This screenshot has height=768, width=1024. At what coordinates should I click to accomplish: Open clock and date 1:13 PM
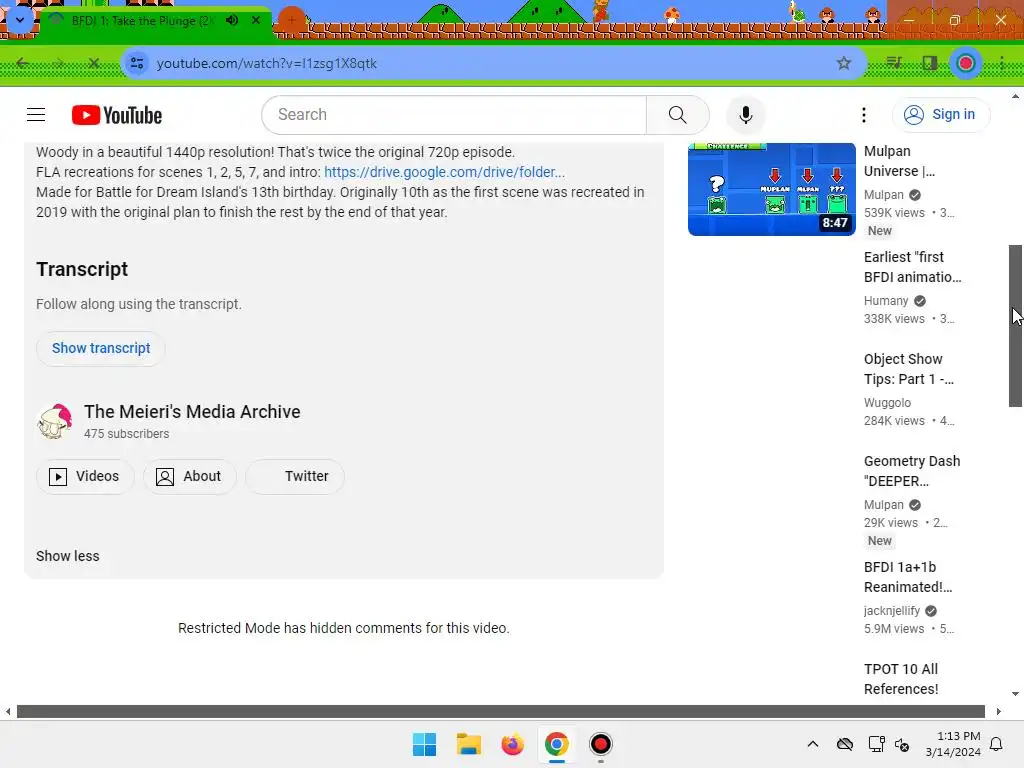(x=953, y=744)
